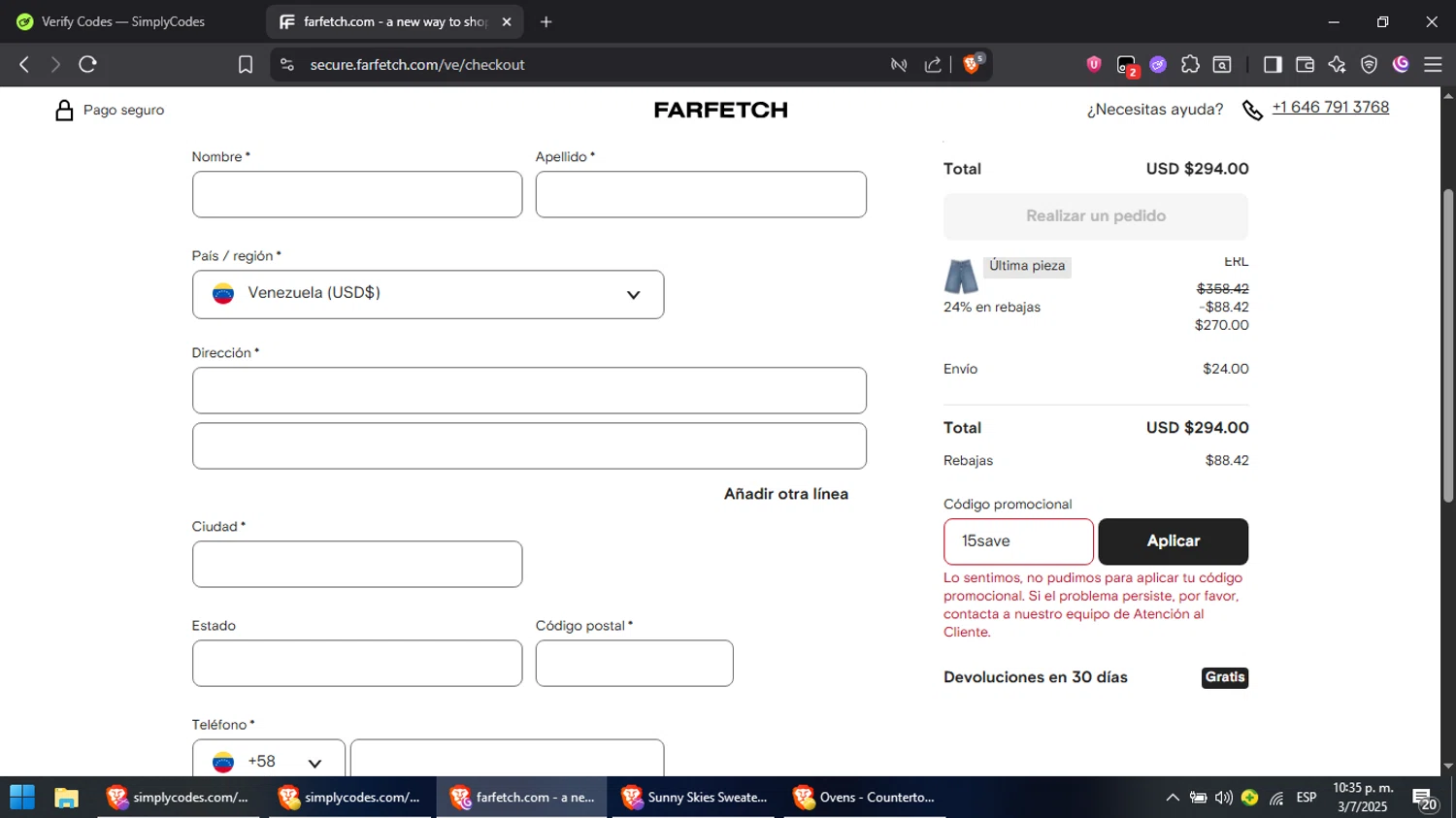
Task: Focus the Nombre input field
Action: [357, 194]
